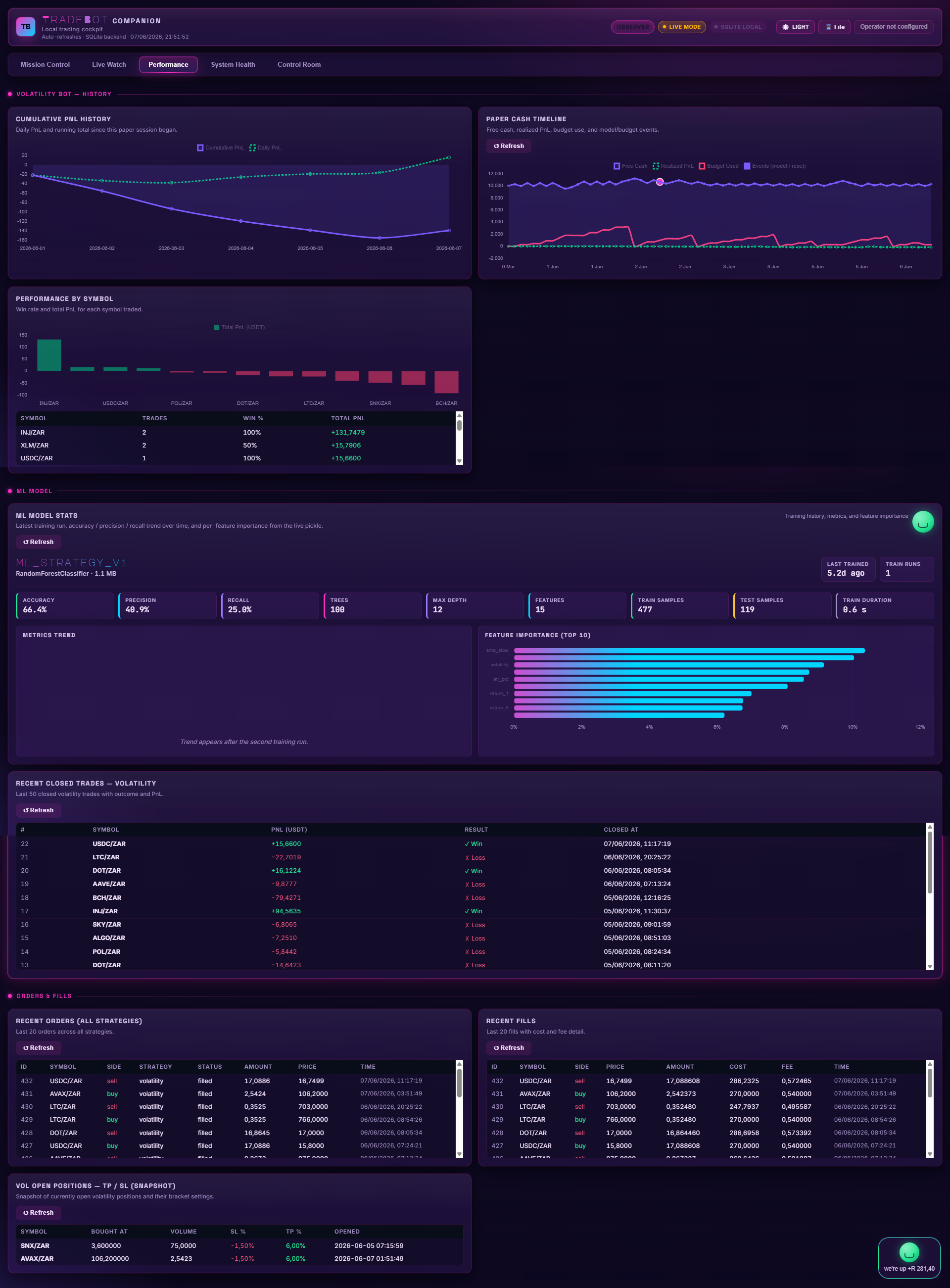Click the green smiley mascot in ML Model Stats
950x1288 pixels.
pos(922,522)
